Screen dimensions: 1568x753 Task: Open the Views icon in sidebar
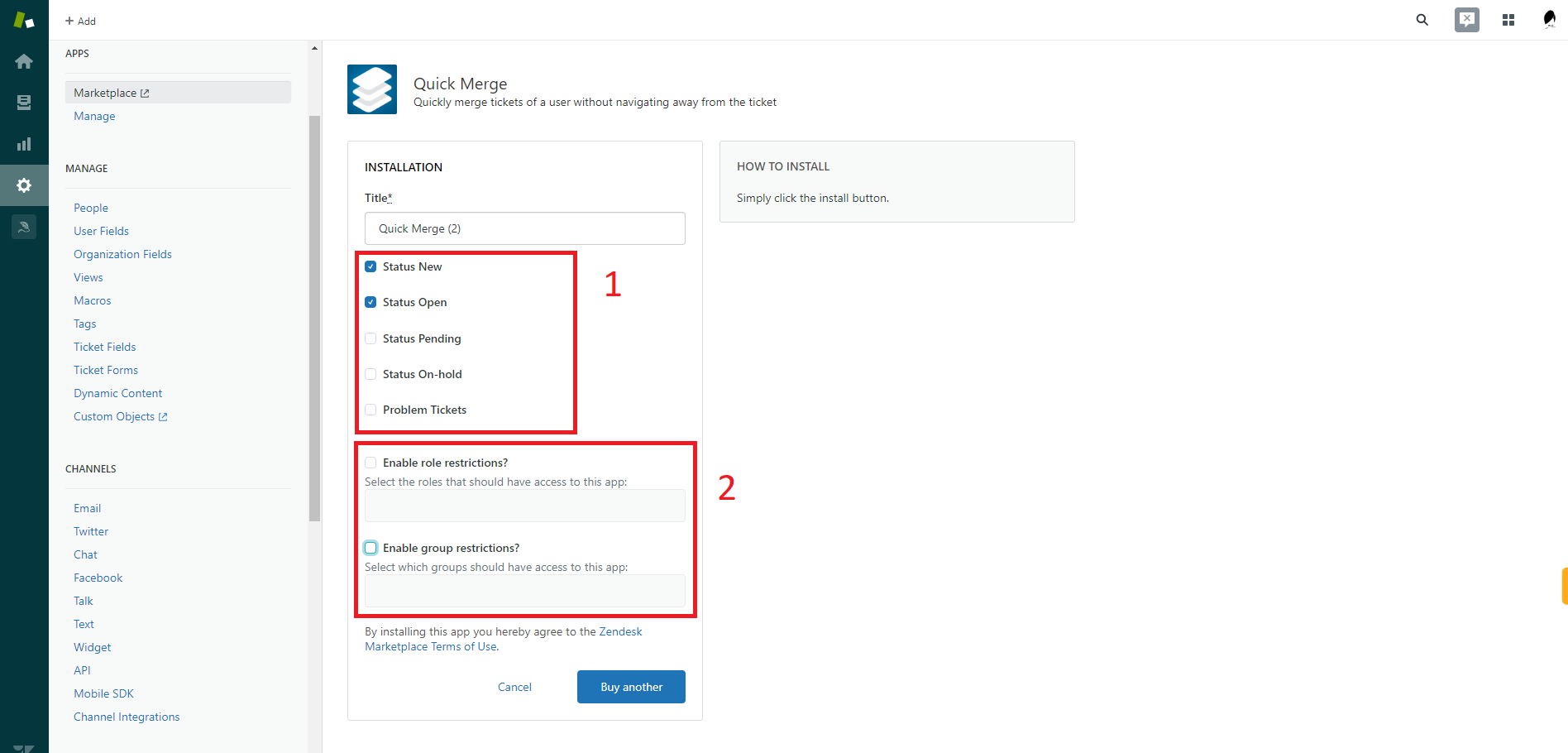(24, 103)
